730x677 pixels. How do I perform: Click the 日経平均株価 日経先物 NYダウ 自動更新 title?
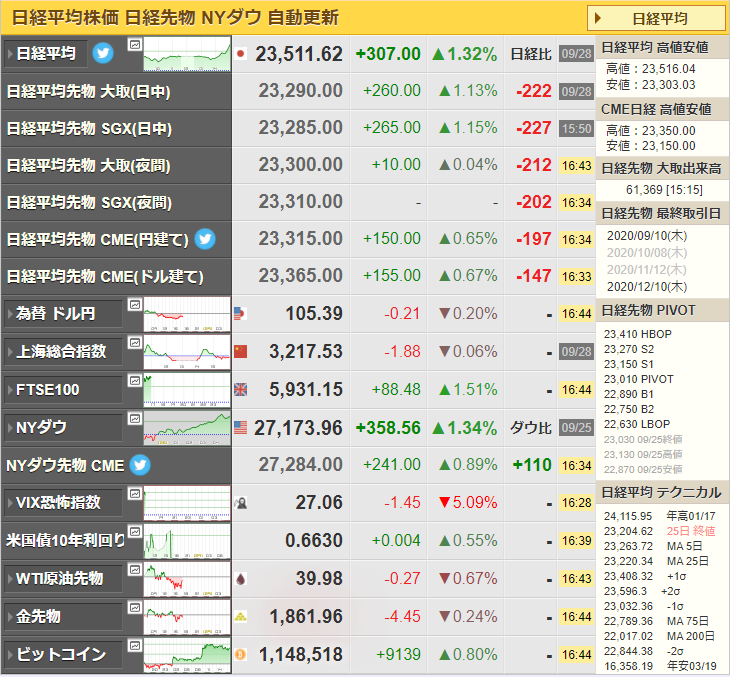(175, 18)
